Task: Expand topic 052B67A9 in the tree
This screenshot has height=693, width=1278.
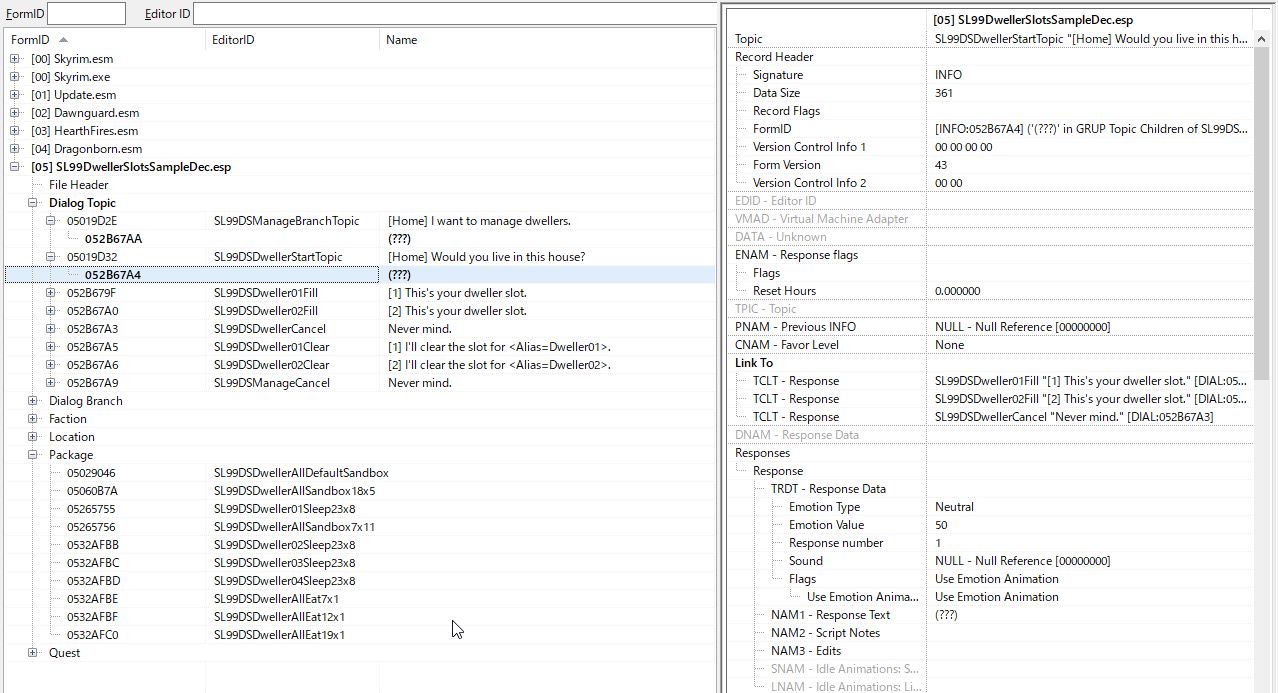Action: [x=51, y=383]
